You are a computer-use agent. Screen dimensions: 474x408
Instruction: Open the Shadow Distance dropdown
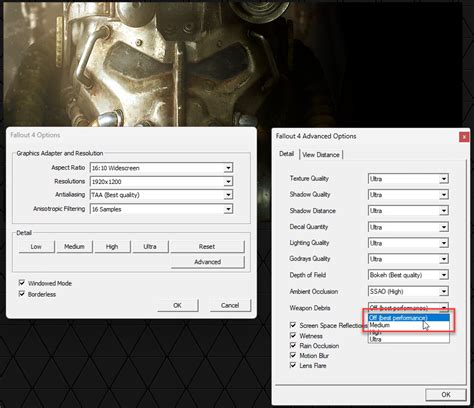point(408,211)
